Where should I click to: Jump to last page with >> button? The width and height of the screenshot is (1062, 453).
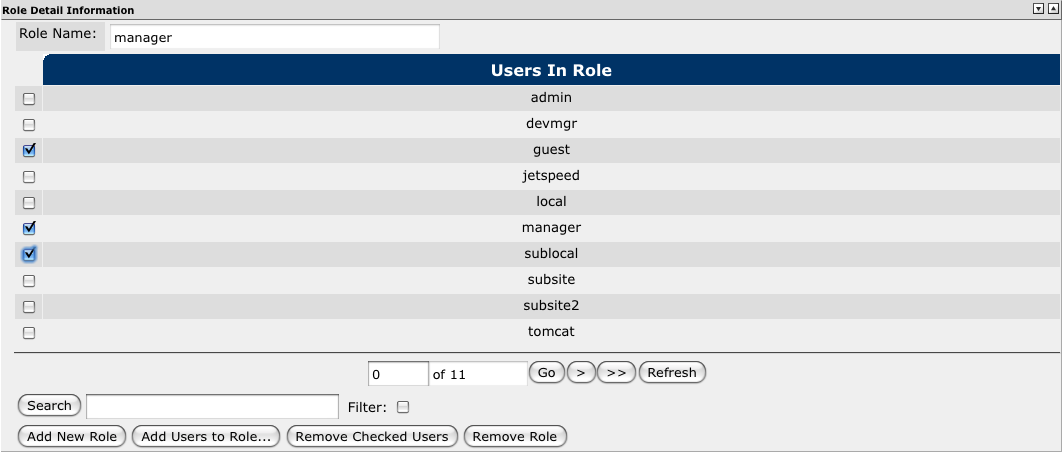tap(616, 373)
